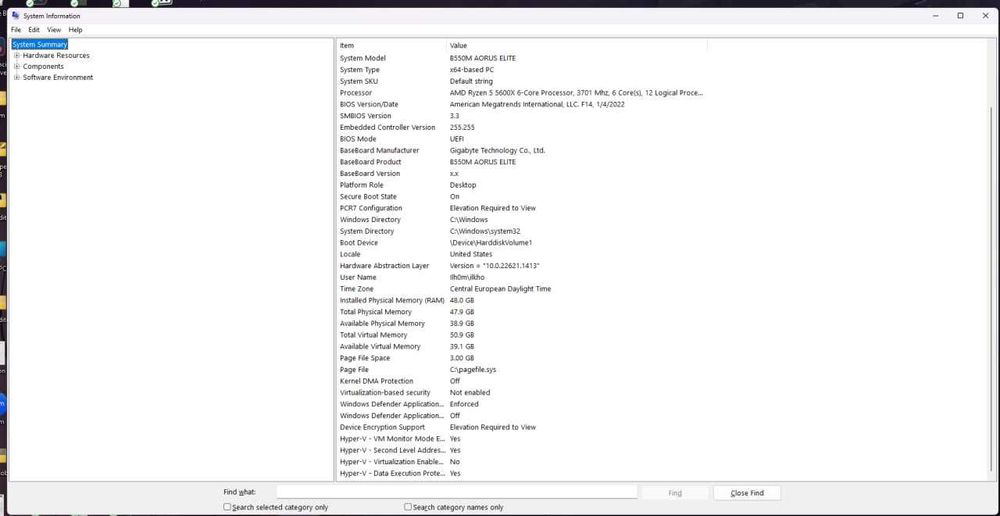Enable Search category names only checkbox
Viewport: 1000px width, 516px height.
(x=408, y=507)
